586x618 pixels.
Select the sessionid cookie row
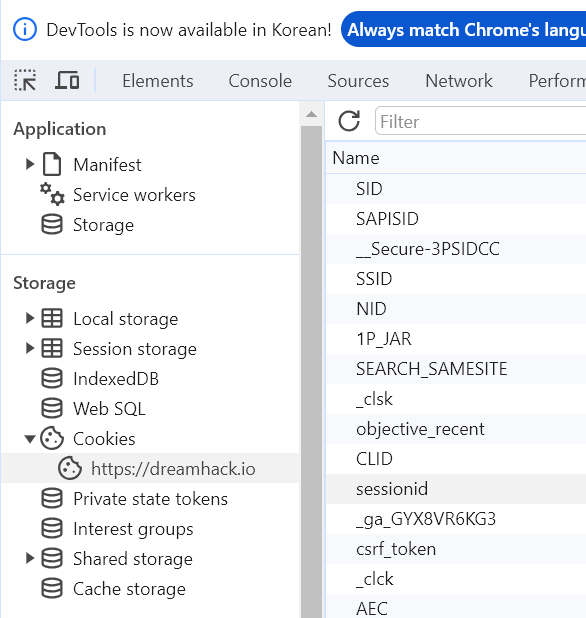click(456, 489)
